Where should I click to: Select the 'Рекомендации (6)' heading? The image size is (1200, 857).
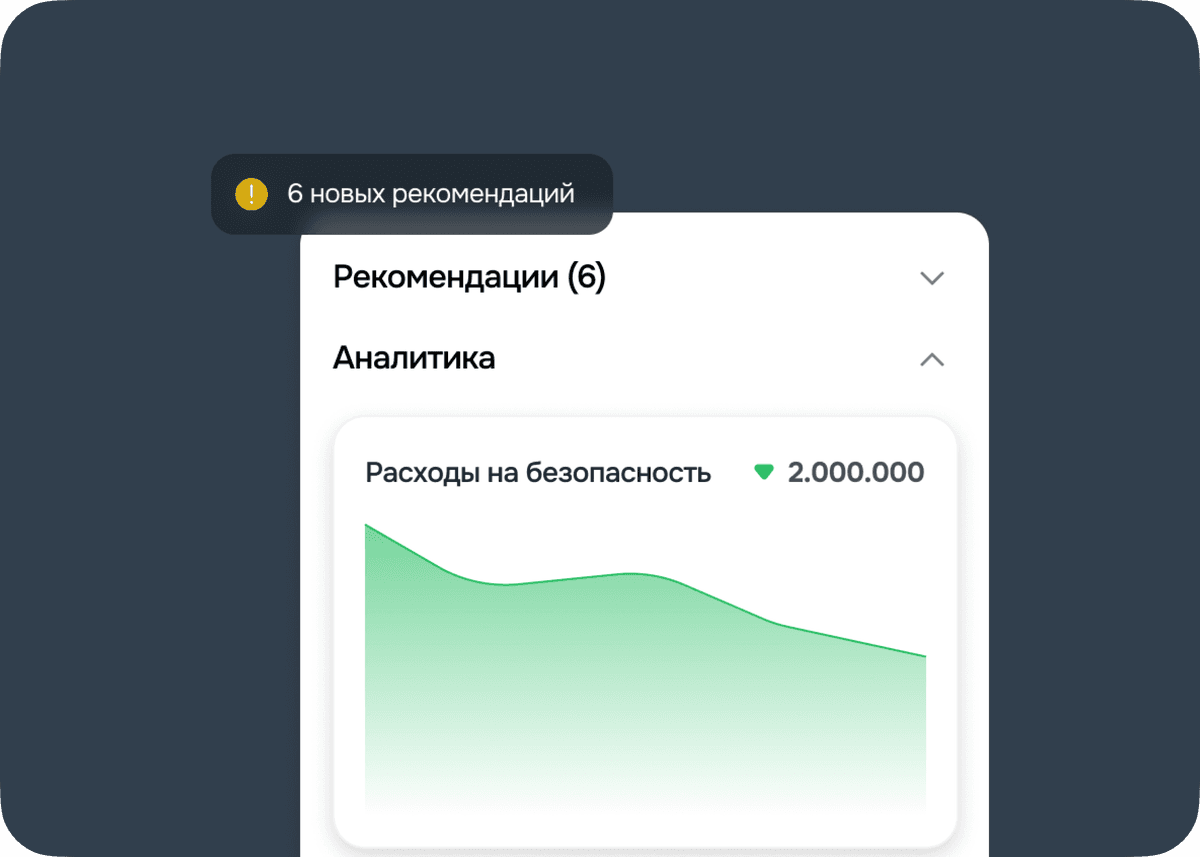(x=469, y=278)
